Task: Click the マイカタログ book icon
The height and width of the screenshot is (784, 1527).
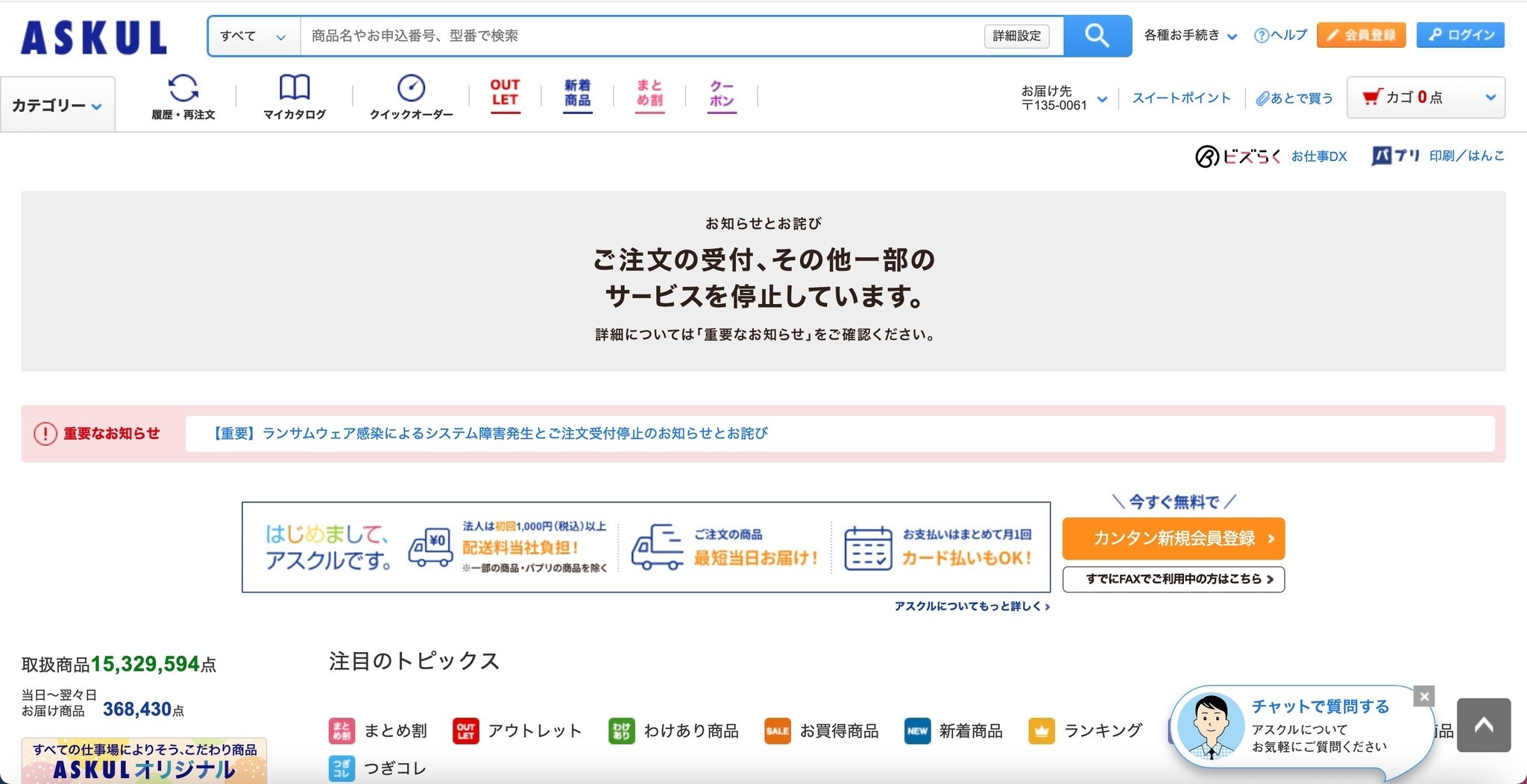Action: coord(294,88)
